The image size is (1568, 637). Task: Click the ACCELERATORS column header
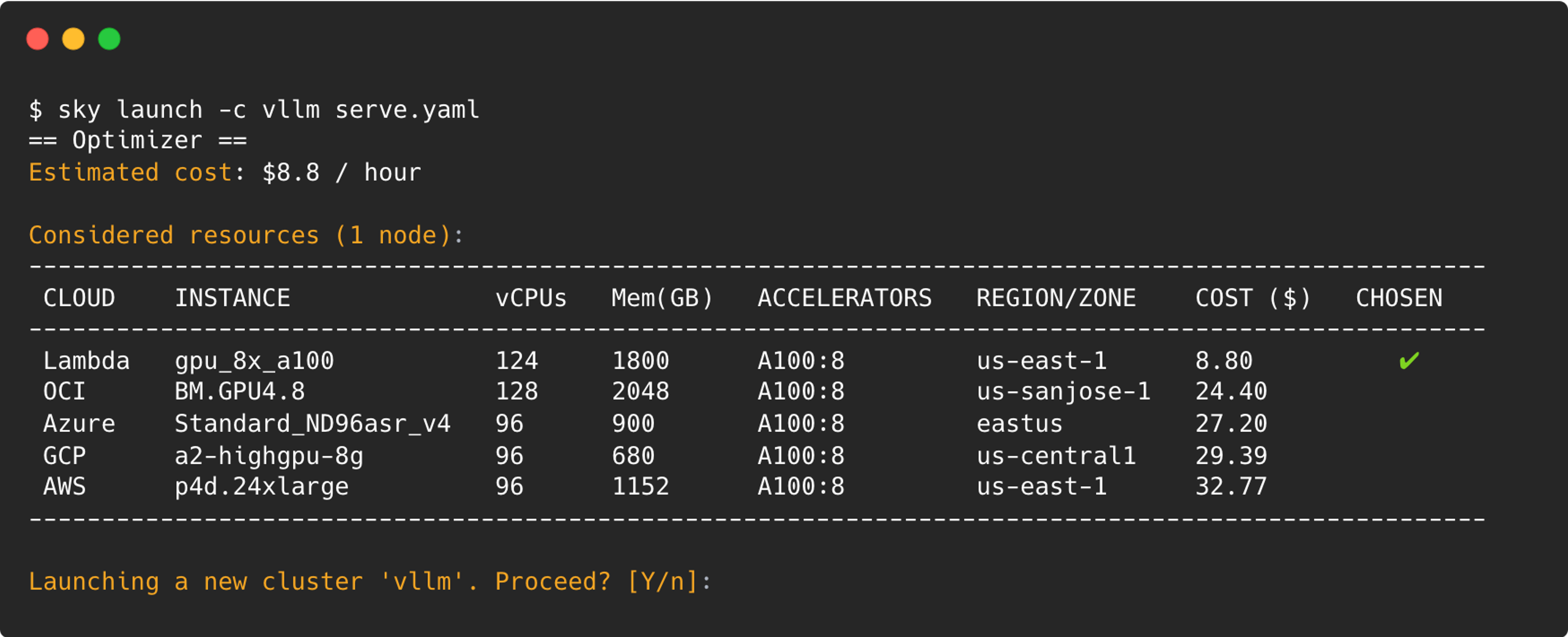(845, 298)
